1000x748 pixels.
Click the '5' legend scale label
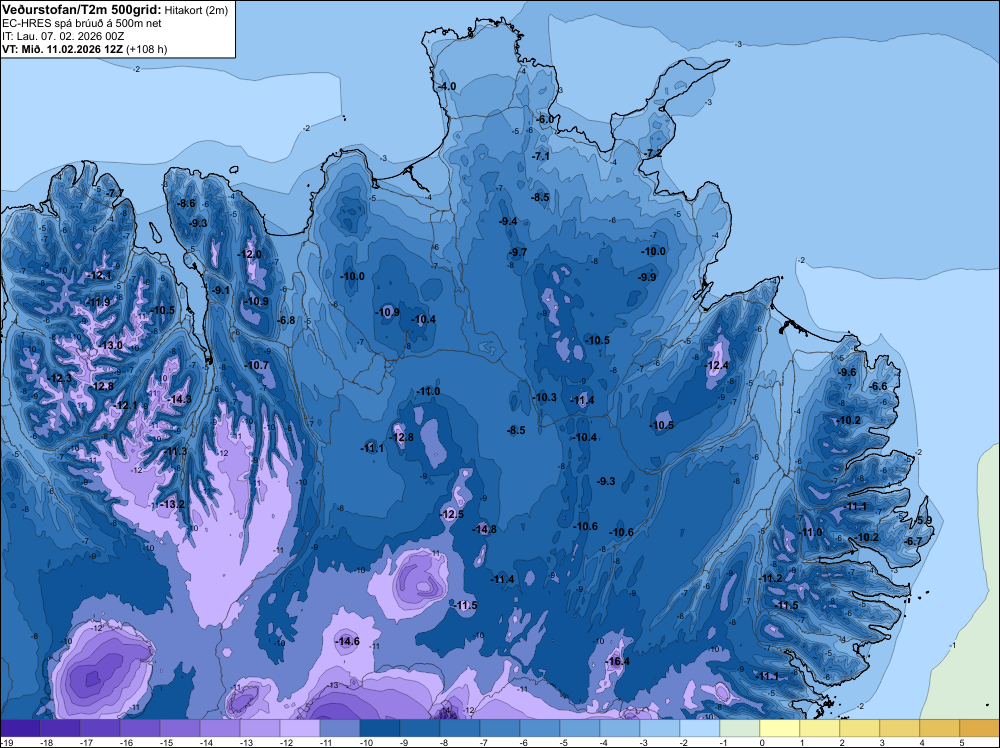(962, 743)
